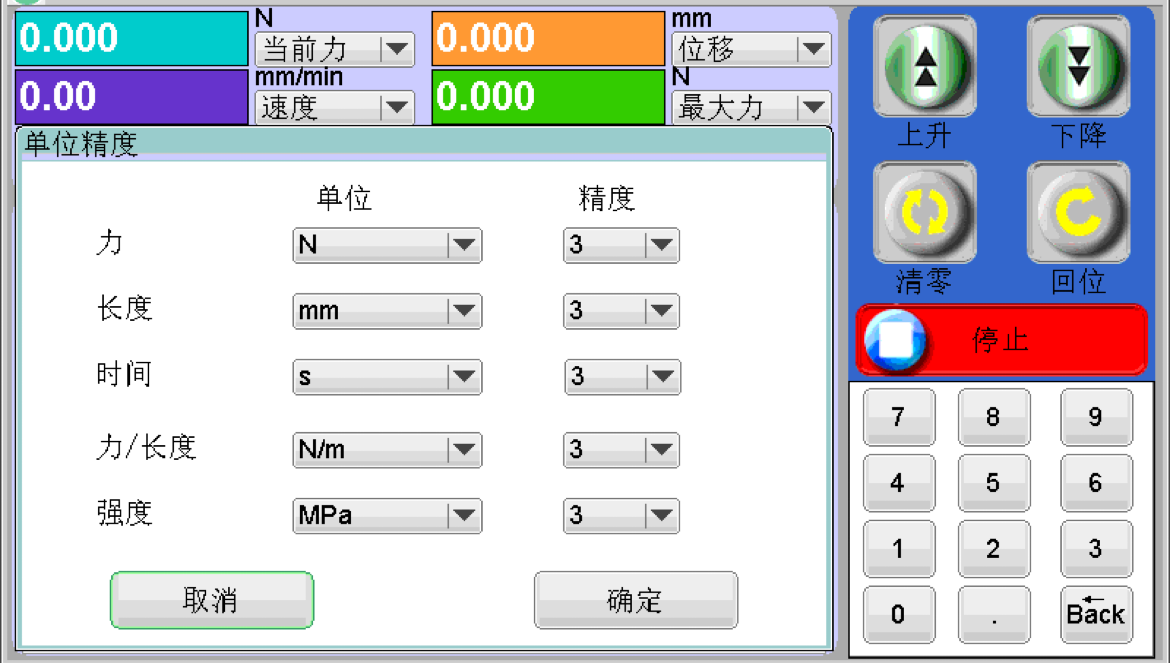
Task: Click the 取消 cancel button
Action: (212, 600)
